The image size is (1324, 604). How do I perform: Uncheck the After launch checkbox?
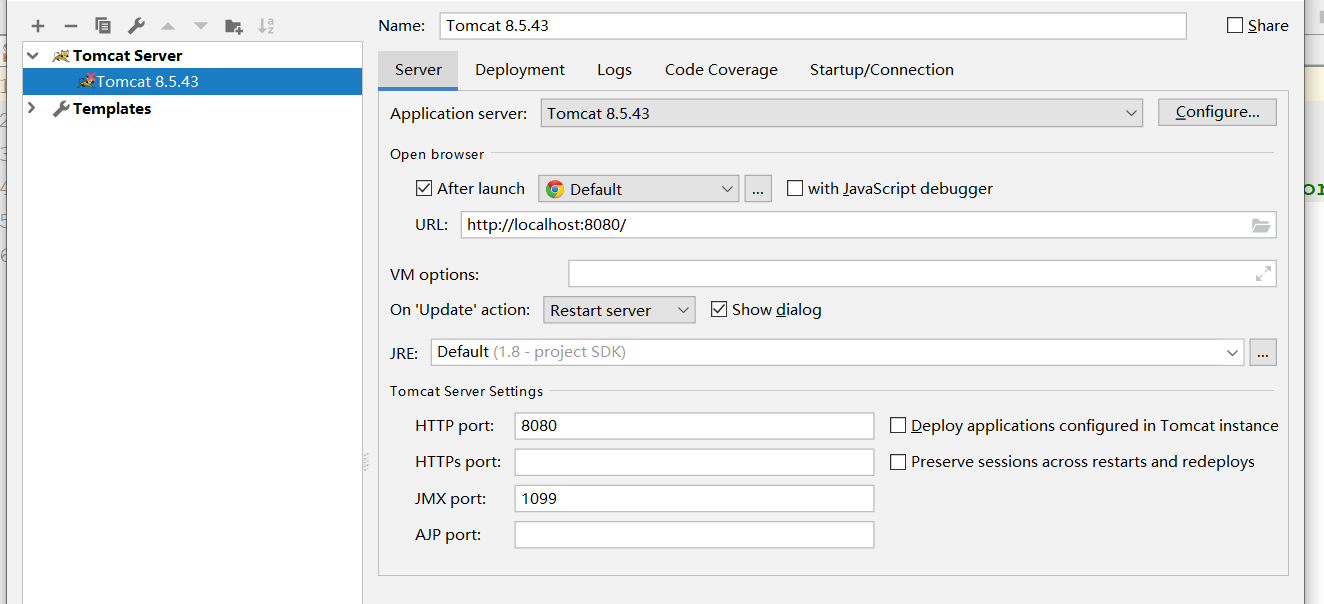(x=424, y=188)
